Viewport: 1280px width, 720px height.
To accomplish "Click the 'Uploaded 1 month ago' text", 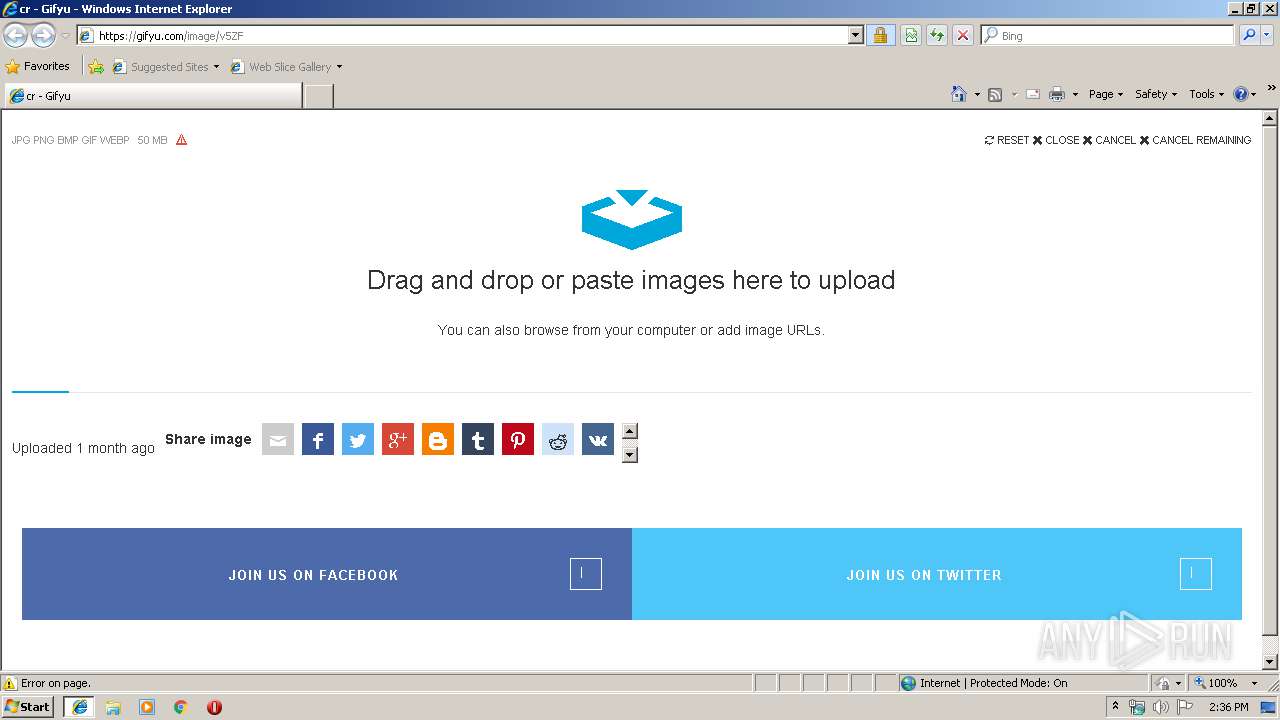I will 83,448.
